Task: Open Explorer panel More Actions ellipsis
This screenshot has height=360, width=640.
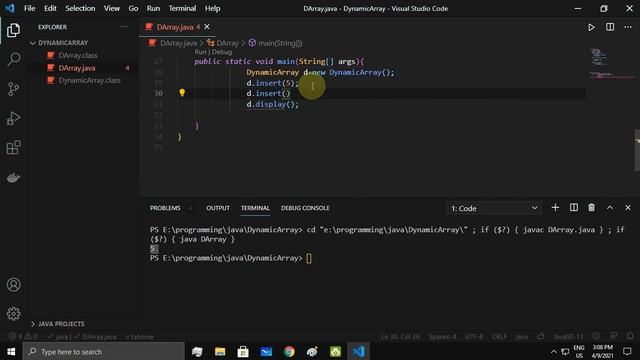Action: coord(123,27)
